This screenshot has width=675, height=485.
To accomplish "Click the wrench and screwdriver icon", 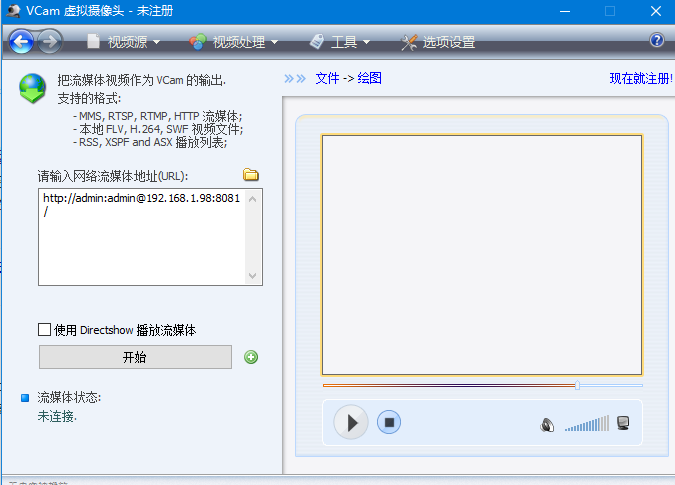I will coord(409,42).
